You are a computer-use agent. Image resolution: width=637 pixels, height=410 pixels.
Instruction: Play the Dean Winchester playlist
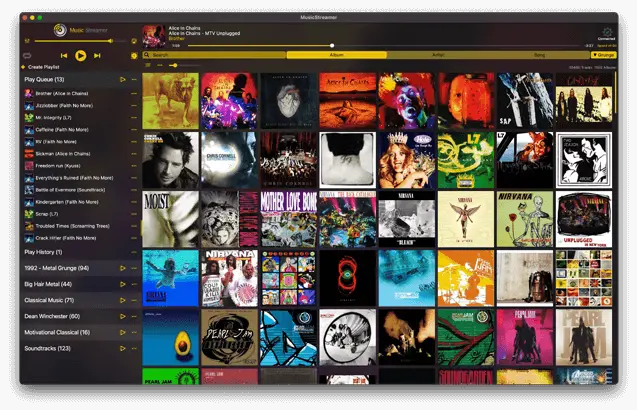click(x=122, y=317)
